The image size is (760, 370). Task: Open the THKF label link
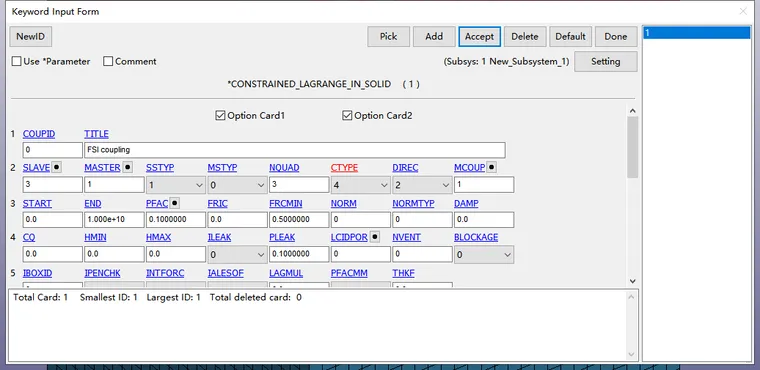click(404, 273)
